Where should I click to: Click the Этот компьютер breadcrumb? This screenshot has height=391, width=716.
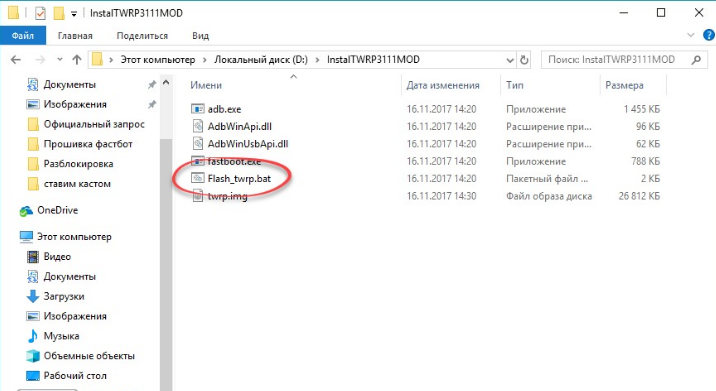click(x=158, y=60)
